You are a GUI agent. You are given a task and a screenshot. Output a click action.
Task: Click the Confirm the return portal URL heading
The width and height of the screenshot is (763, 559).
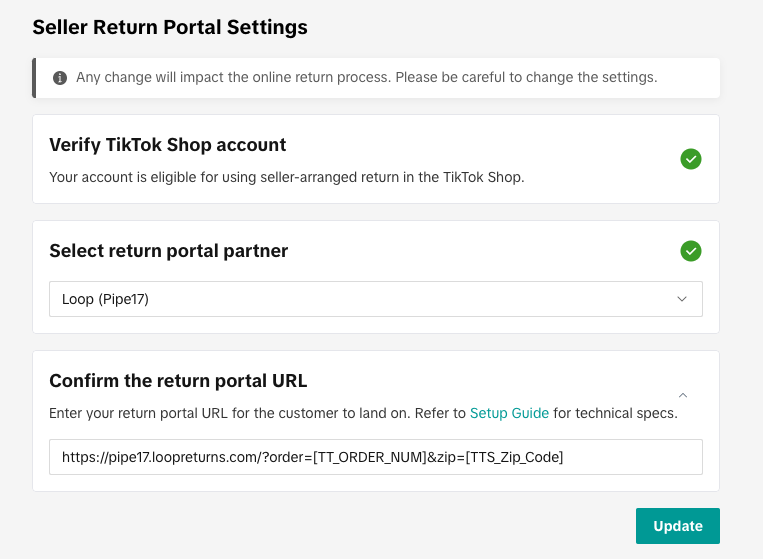(x=178, y=380)
